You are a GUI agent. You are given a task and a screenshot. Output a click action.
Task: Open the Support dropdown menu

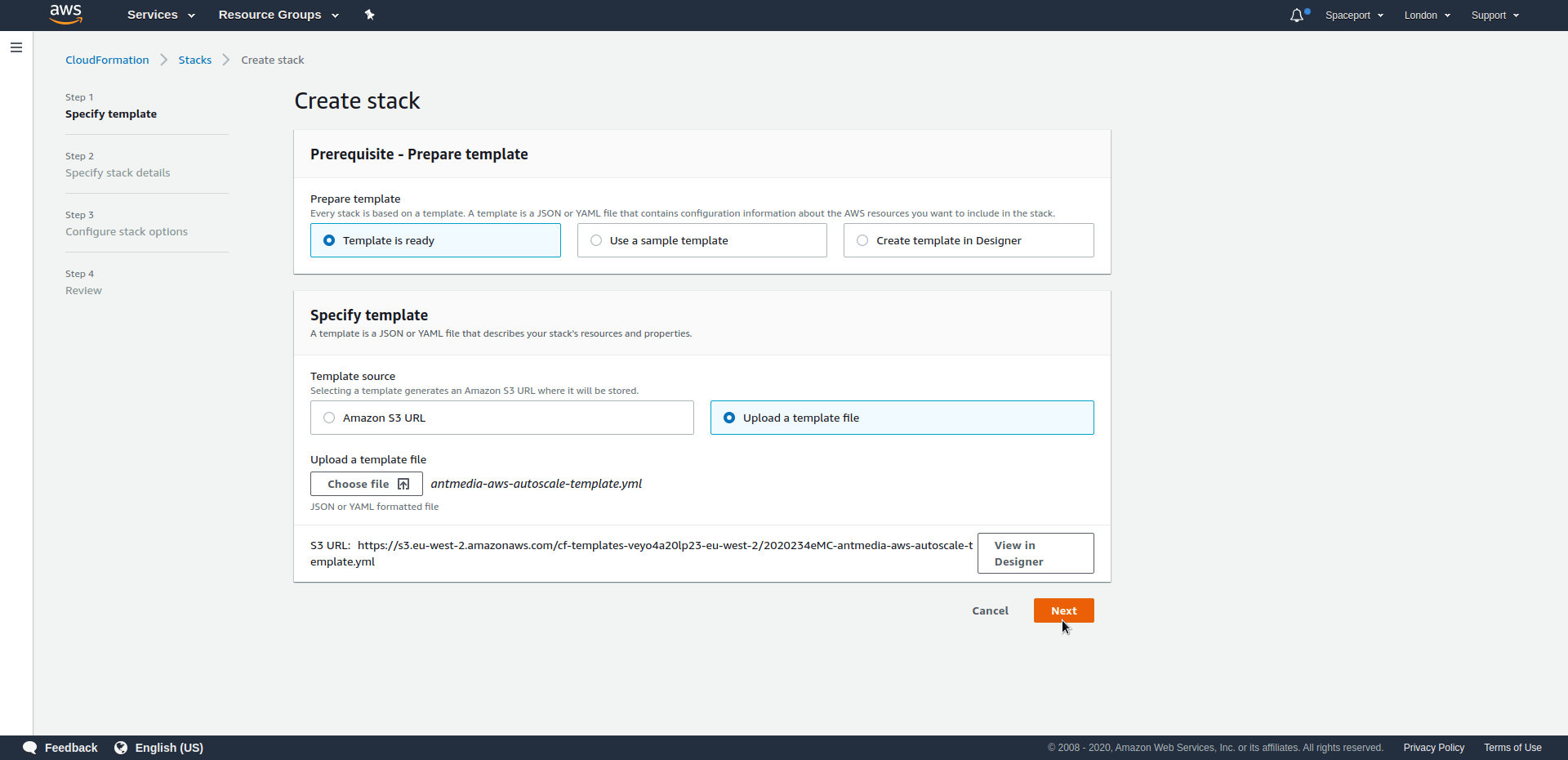(1494, 16)
